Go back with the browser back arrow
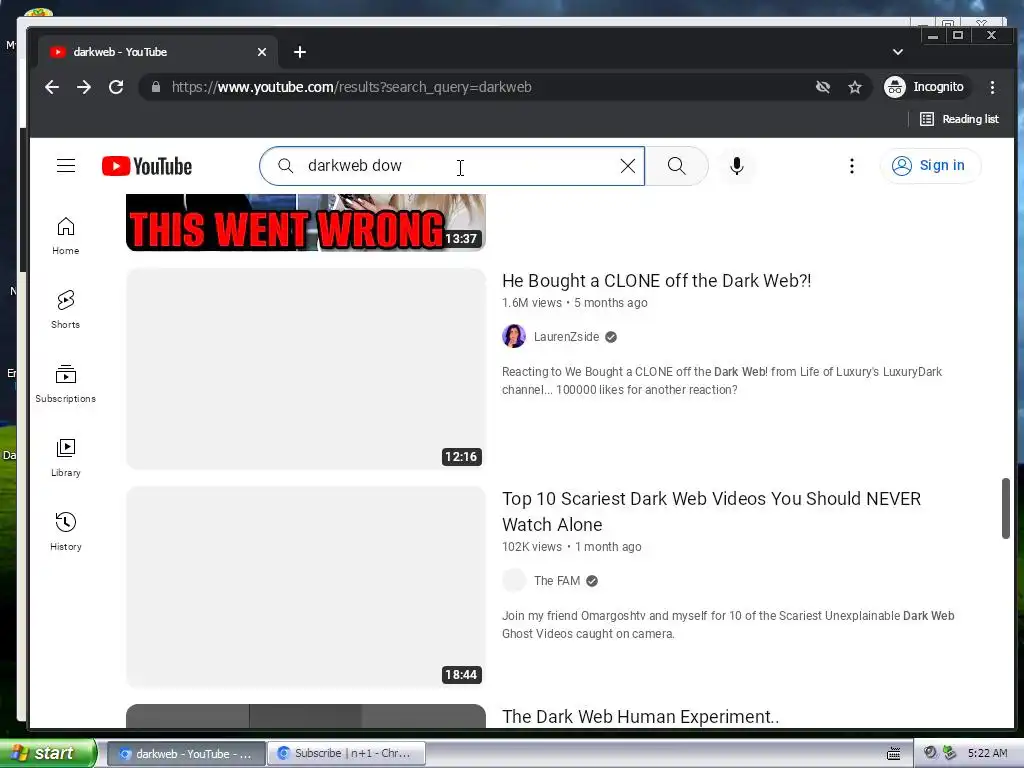 pyautogui.click(x=52, y=87)
